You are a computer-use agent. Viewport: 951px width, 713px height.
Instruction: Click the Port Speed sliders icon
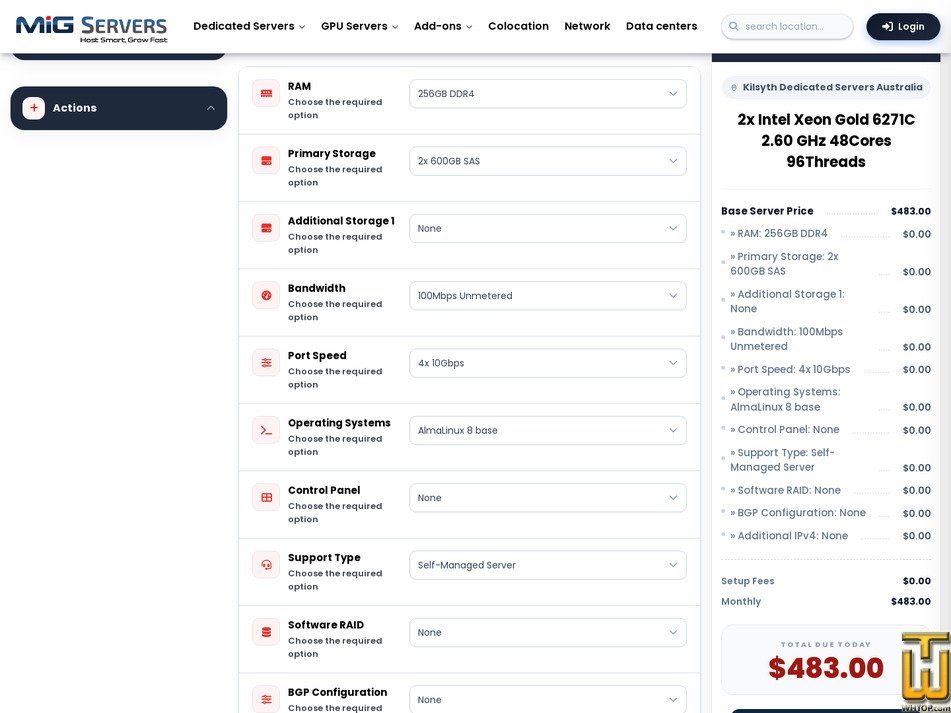266,363
